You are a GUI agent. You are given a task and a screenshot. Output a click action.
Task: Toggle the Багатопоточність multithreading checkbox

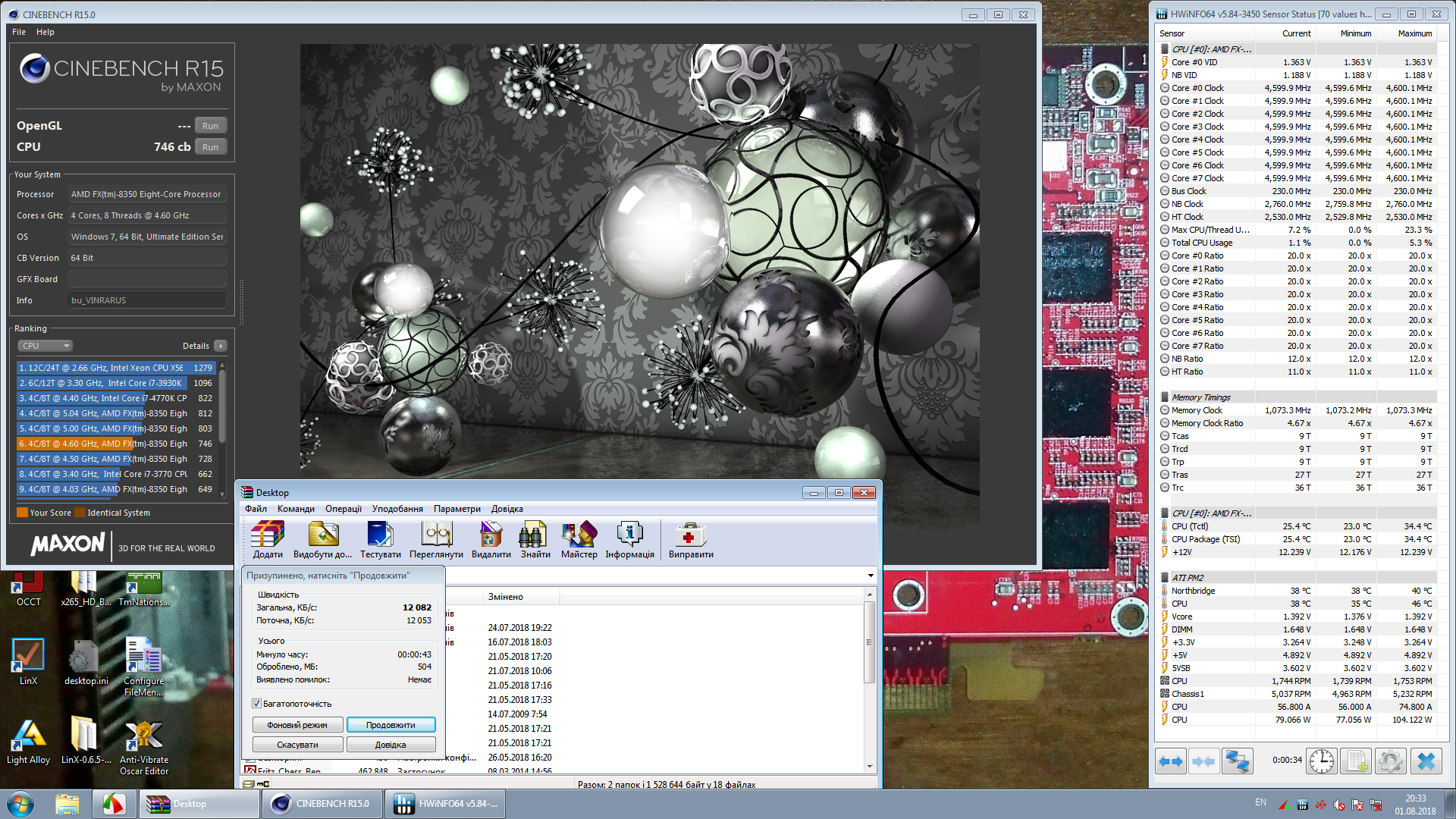point(257,704)
